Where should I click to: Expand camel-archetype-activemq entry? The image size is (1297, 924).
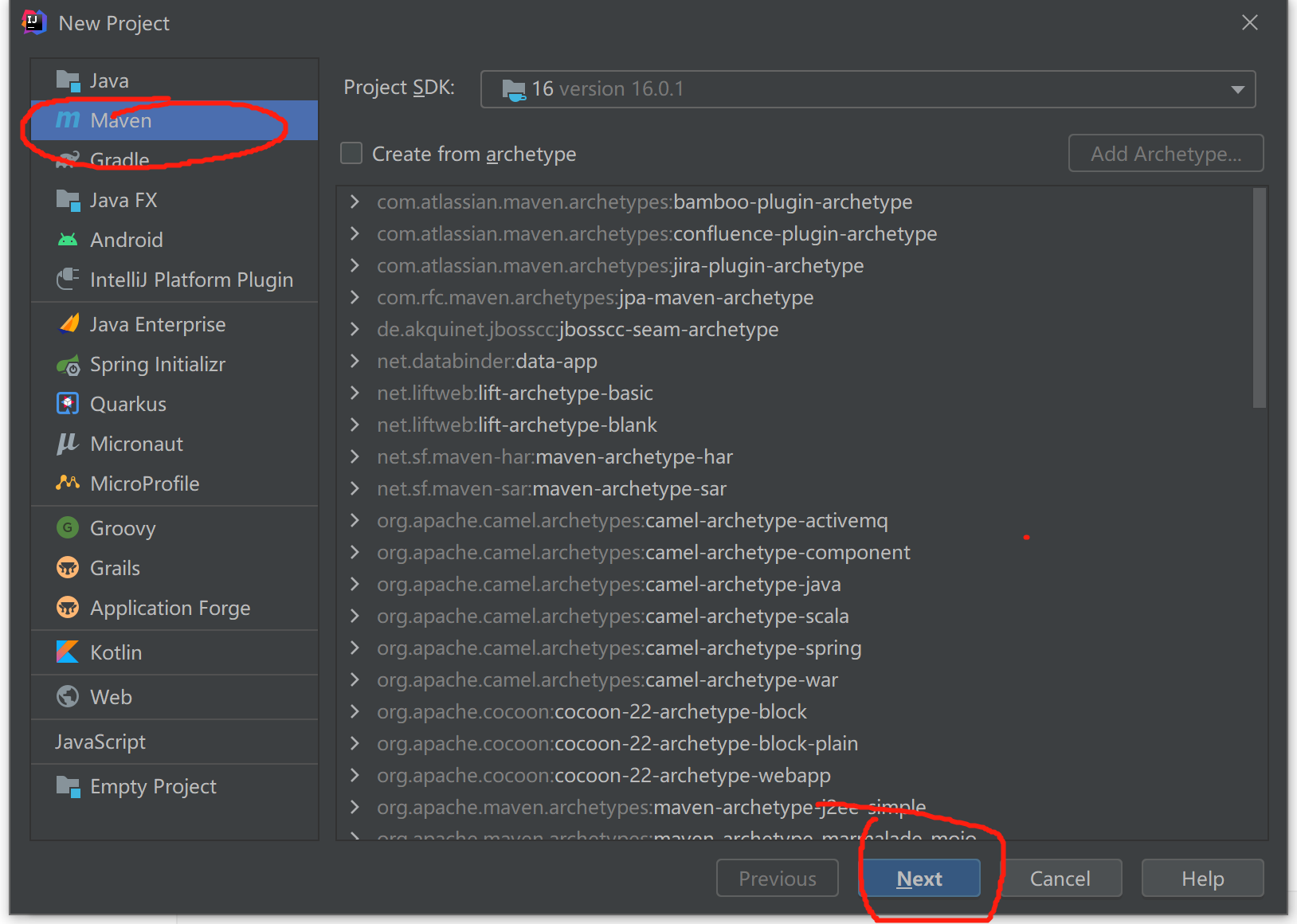(x=355, y=520)
